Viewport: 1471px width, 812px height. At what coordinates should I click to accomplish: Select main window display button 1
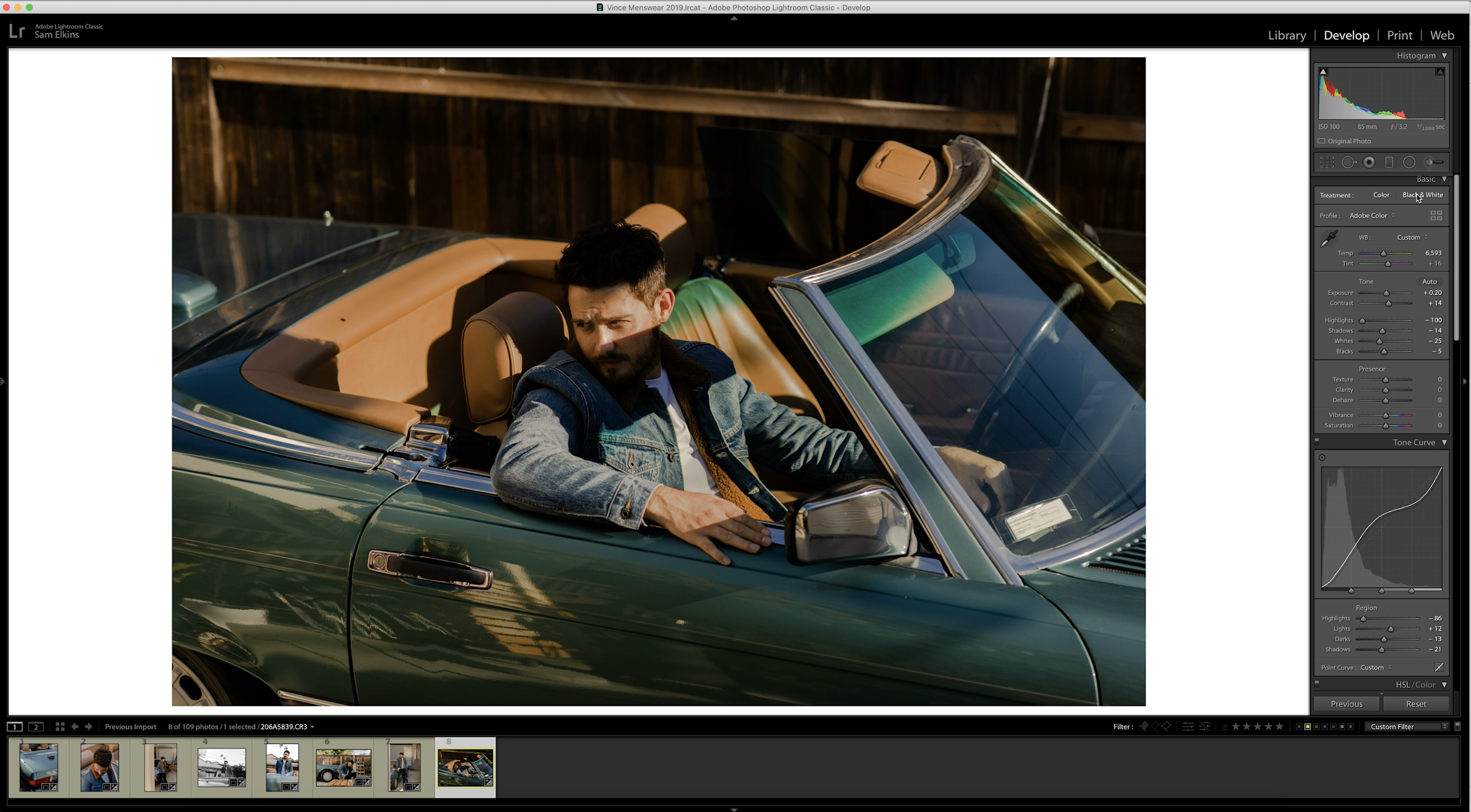(x=14, y=726)
